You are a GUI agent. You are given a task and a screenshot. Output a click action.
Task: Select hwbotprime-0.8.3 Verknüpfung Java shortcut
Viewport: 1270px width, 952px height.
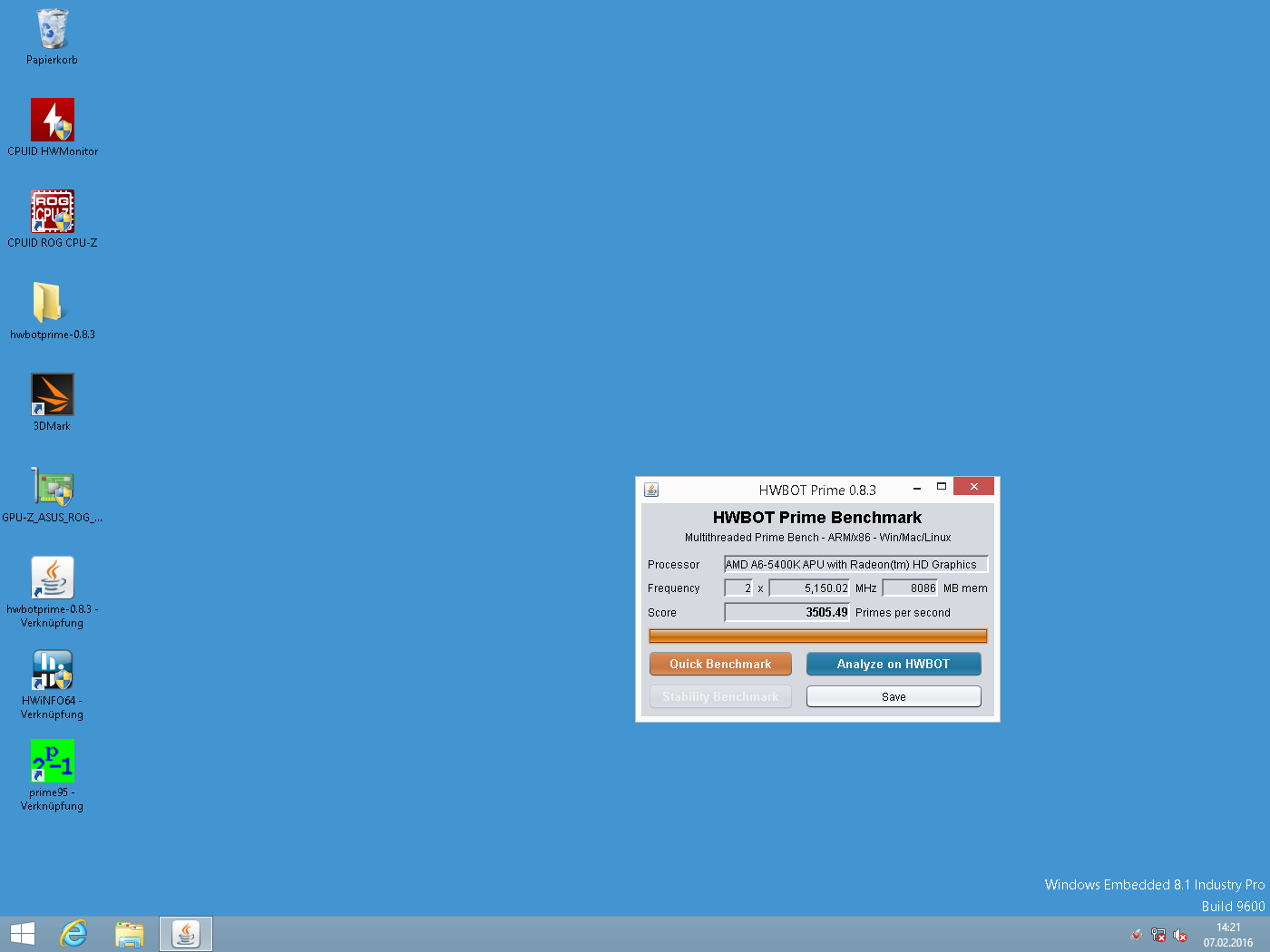pos(53,592)
